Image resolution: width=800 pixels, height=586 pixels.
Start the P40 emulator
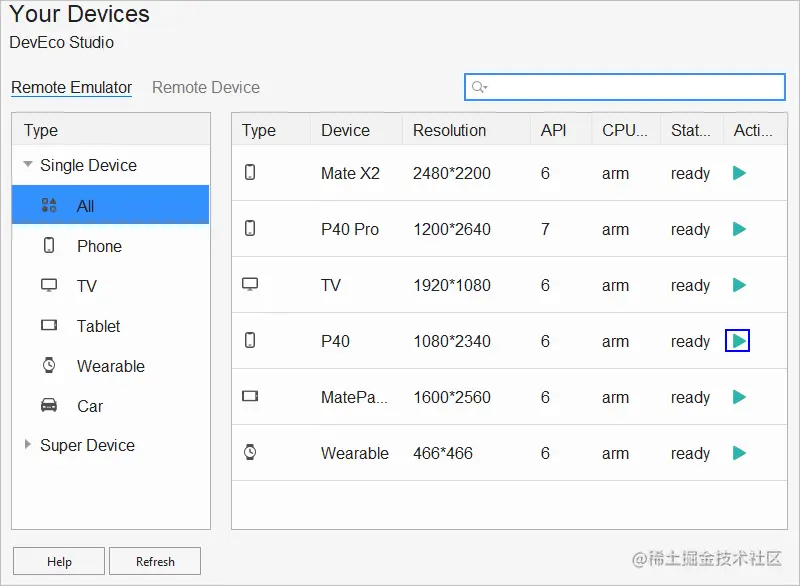[738, 341]
